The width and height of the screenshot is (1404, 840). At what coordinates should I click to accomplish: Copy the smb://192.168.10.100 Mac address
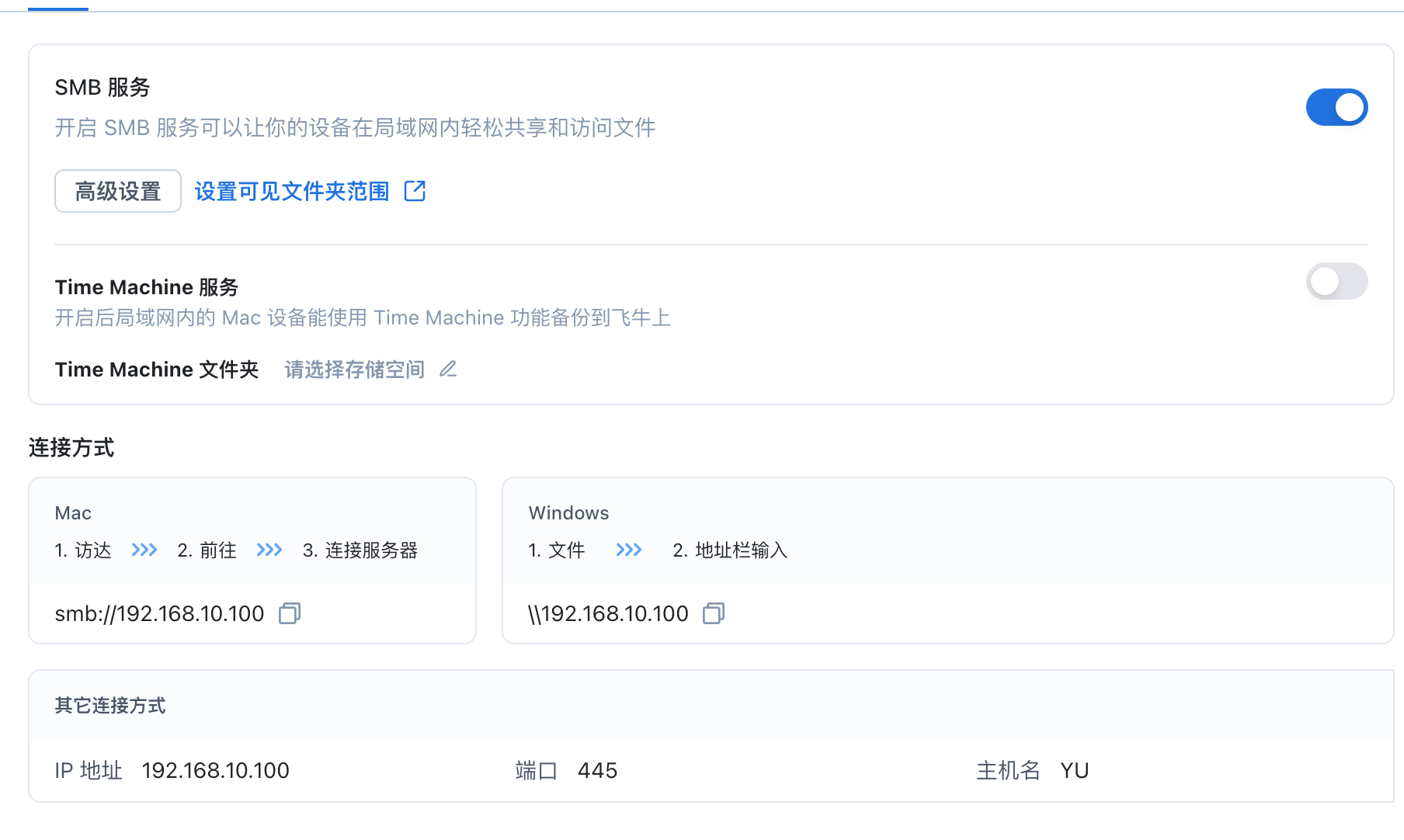coord(290,613)
